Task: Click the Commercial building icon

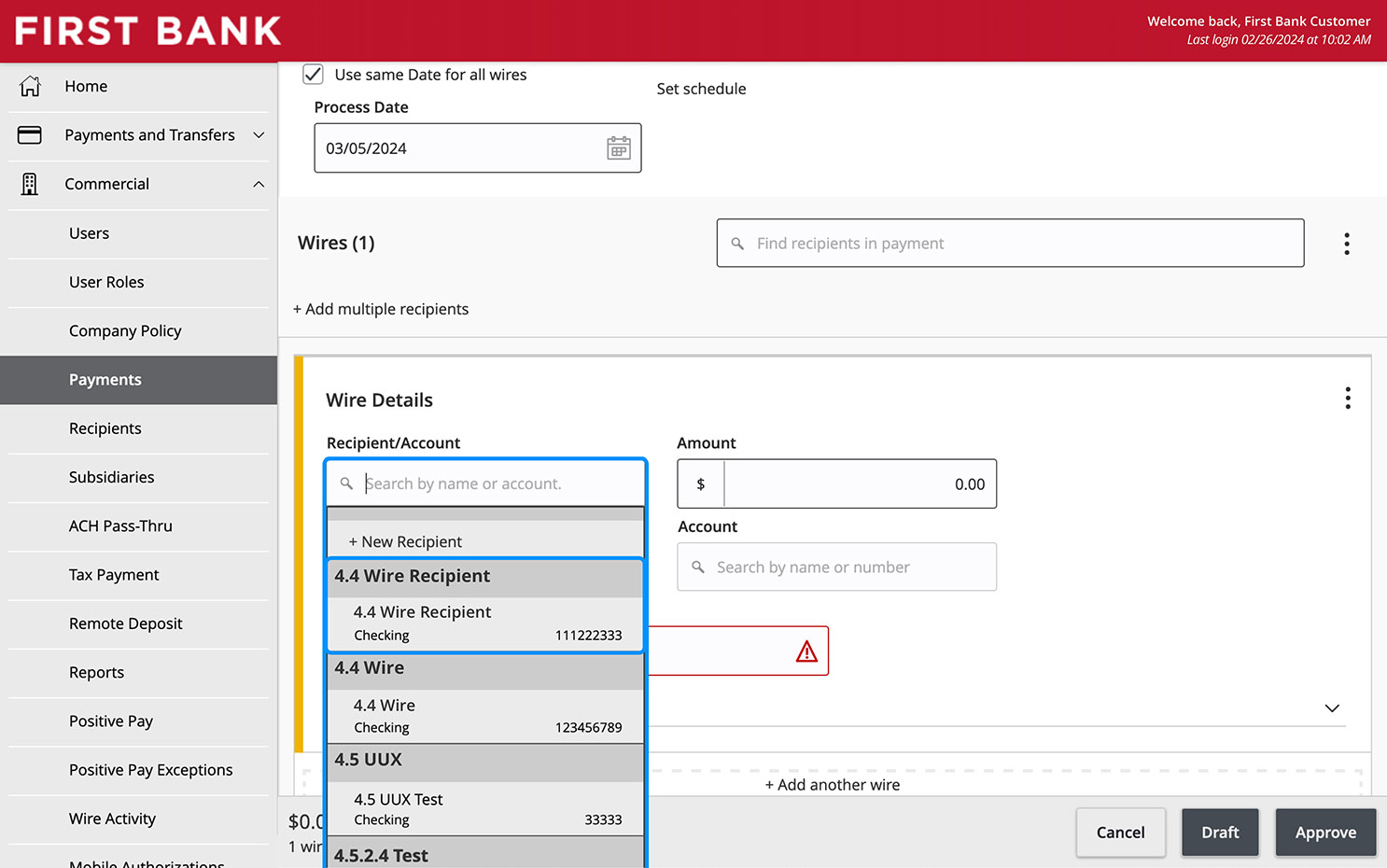Action: point(30,184)
